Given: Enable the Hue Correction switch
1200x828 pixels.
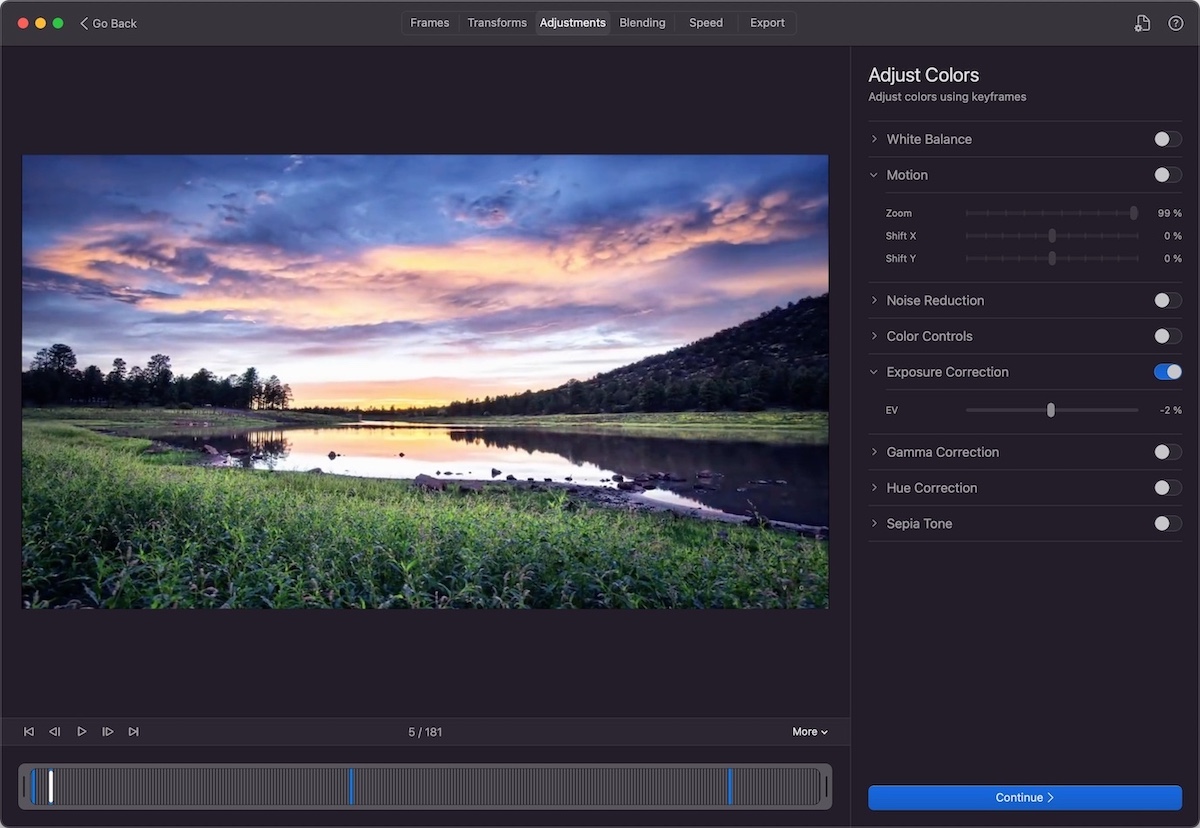Looking at the screenshot, I should [x=1167, y=488].
